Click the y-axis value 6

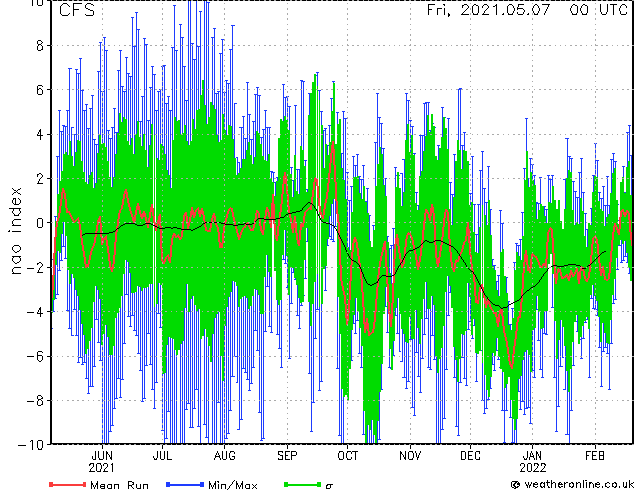tap(40, 90)
